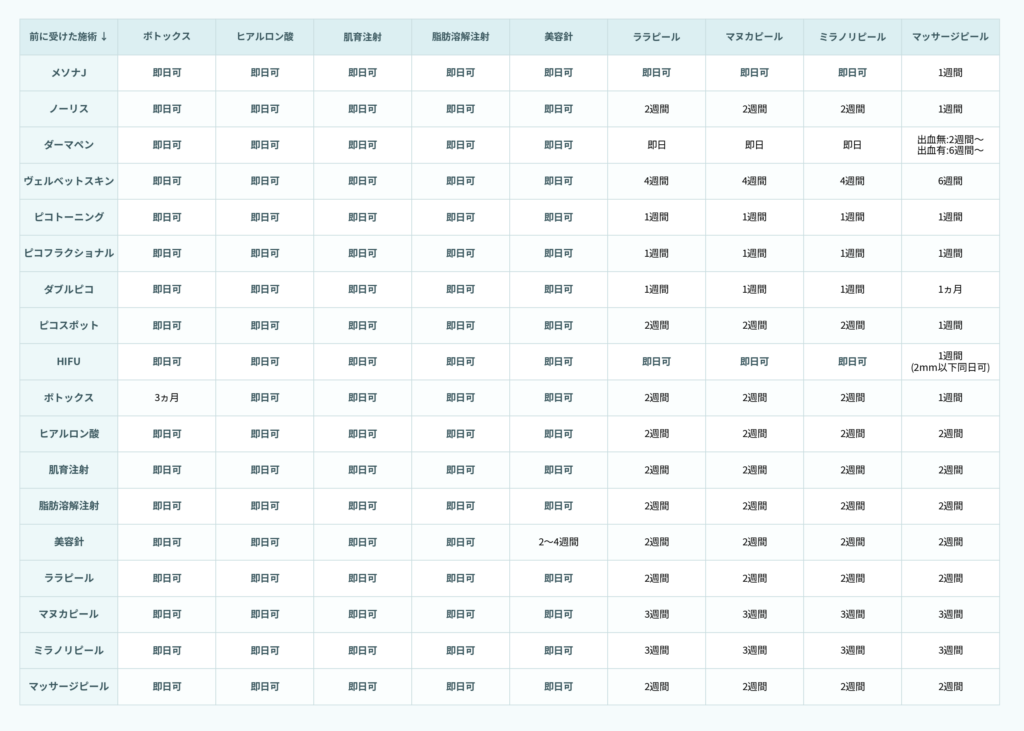Click ヒアルロン酸 row's 2週間 under マッサージピール
Viewport: 1024px width, 731px height.
(x=950, y=434)
